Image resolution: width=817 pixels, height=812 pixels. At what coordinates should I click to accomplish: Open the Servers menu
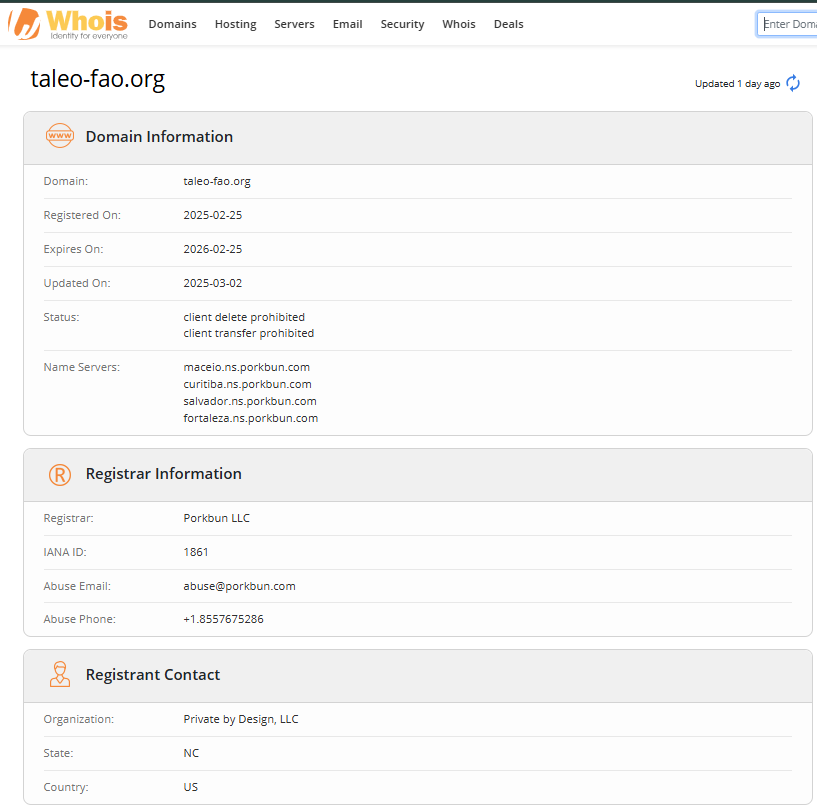(x=294, y=24)
